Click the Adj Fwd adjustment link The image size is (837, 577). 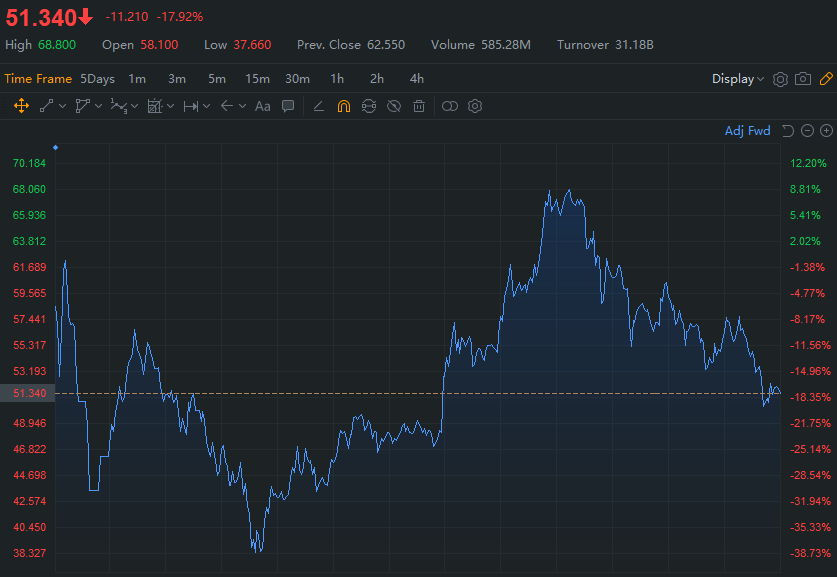coord(747,131)
